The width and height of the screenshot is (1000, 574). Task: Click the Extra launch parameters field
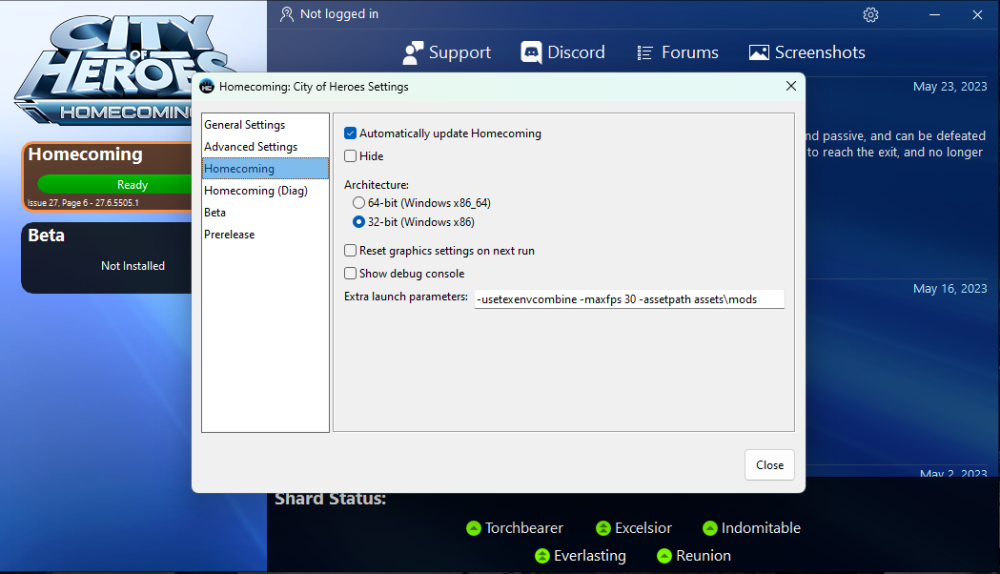[629, 299]
